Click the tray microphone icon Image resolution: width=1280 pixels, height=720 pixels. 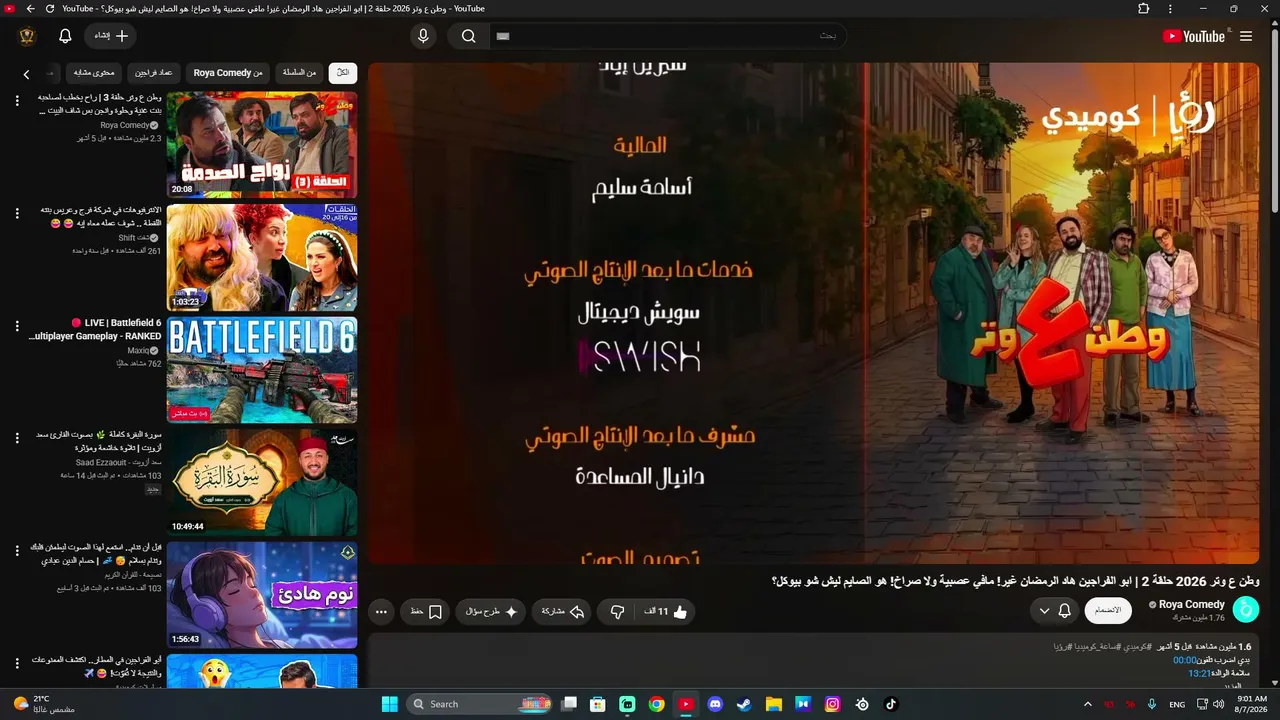tap(1152, 704)
